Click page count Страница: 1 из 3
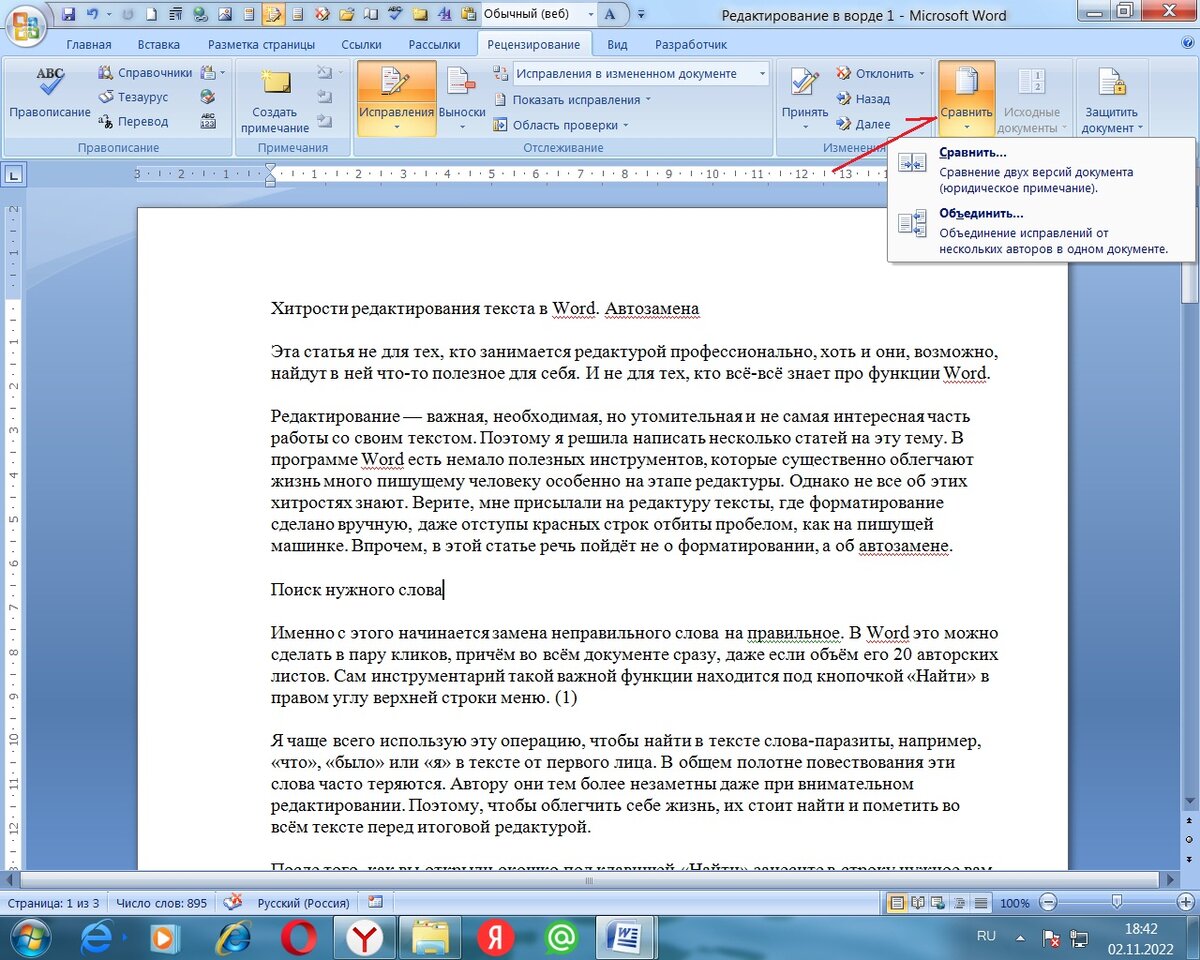1200x960 pixels. [x=53, y=903]
